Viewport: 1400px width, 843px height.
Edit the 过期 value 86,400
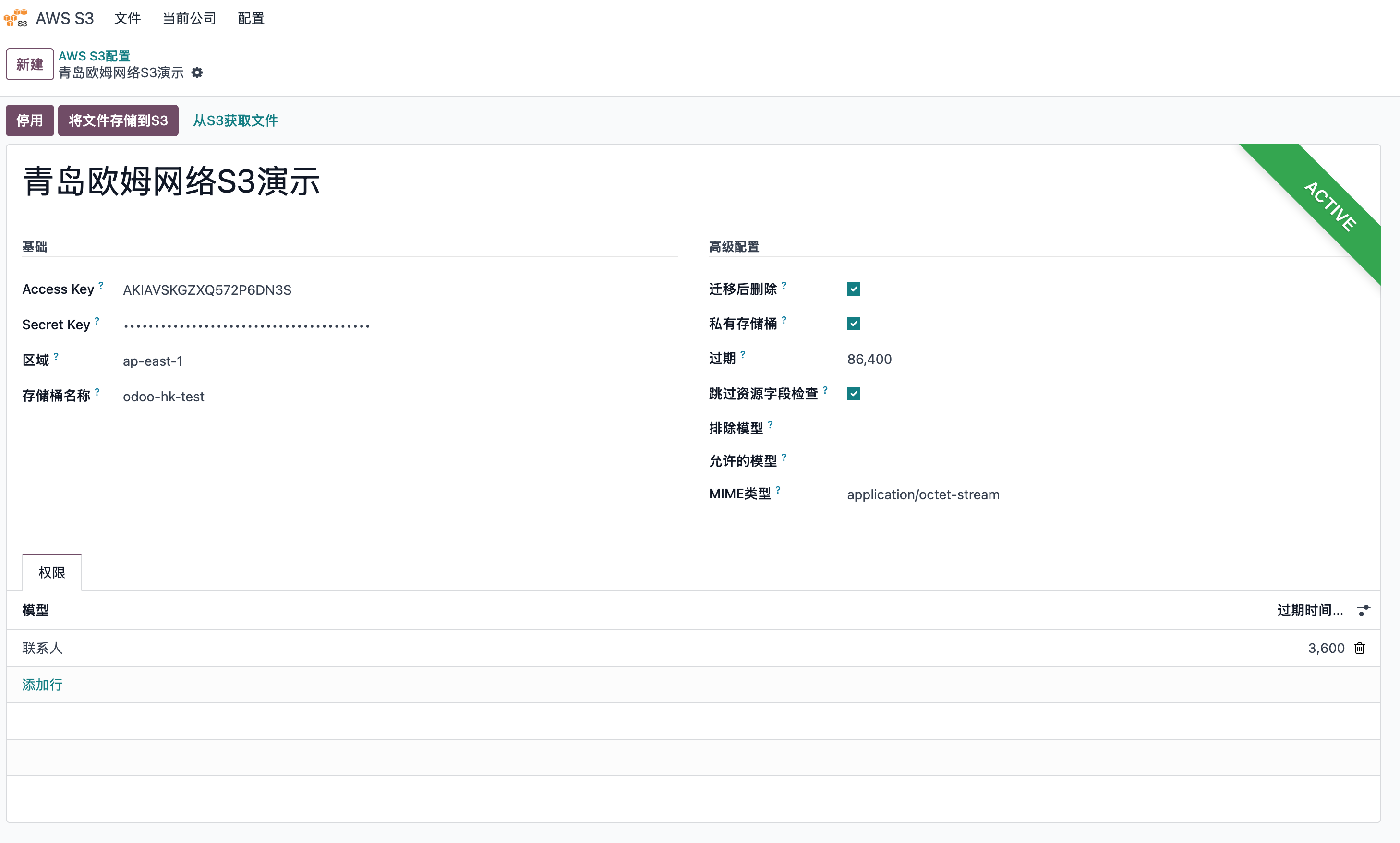click(1105, 359)
